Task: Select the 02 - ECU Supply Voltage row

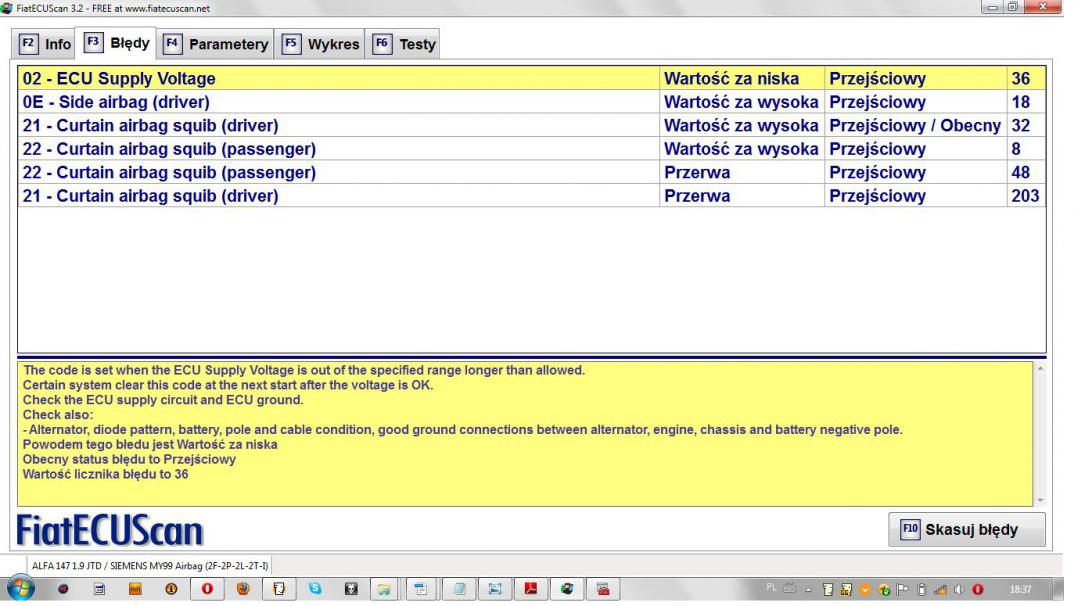Action: [532, 78]
